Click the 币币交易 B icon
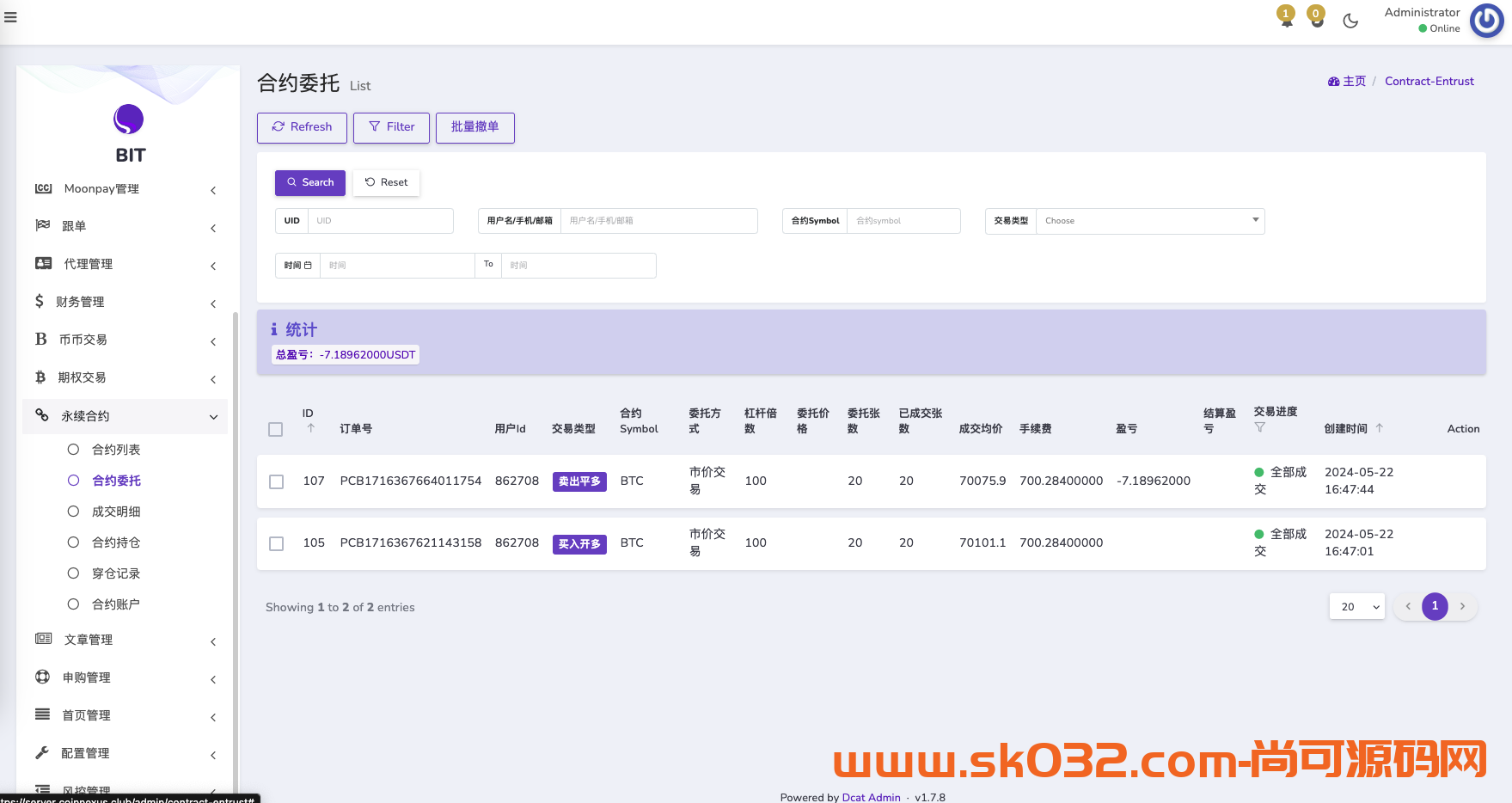 (x=40, y=339)
